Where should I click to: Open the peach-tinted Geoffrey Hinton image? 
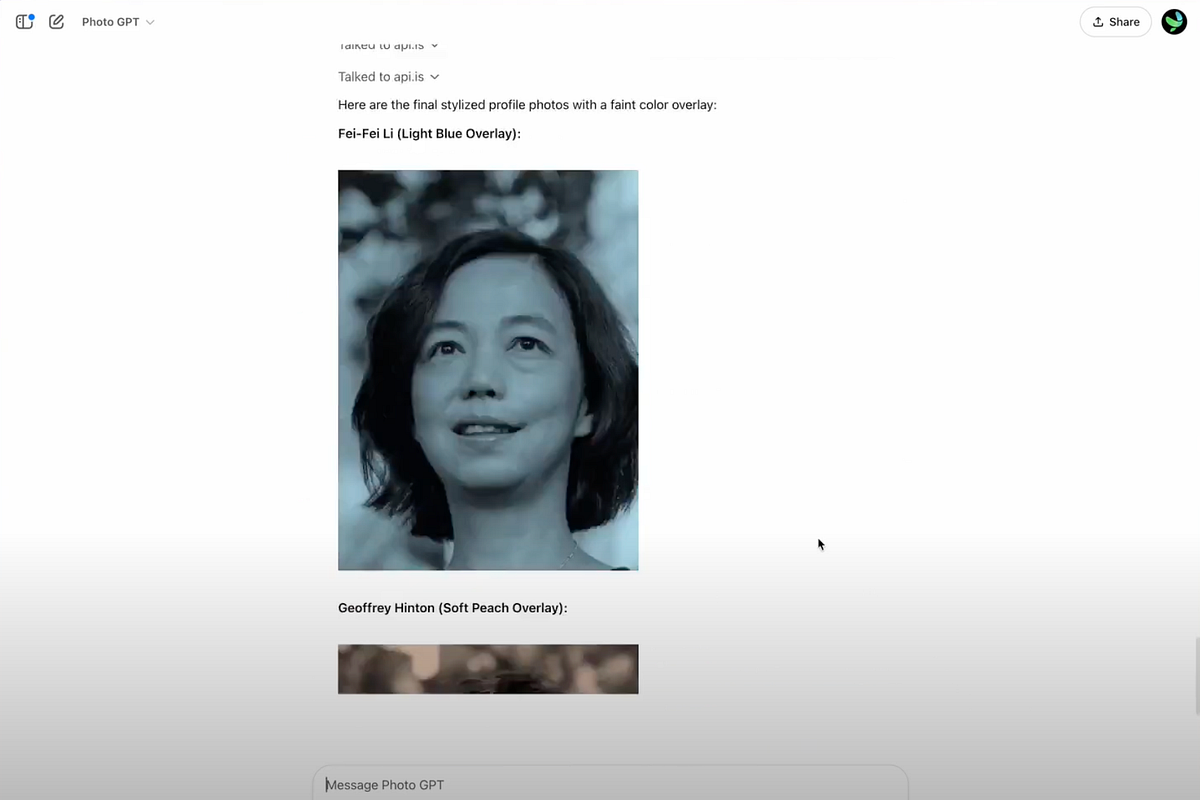click(x=488, y=669)
